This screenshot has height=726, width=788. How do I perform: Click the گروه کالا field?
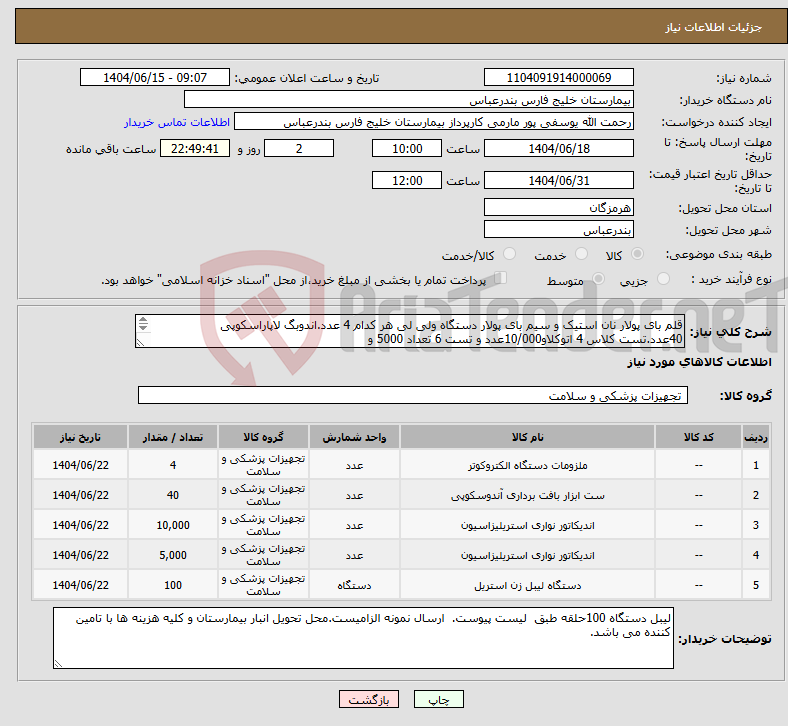point(410,396)
